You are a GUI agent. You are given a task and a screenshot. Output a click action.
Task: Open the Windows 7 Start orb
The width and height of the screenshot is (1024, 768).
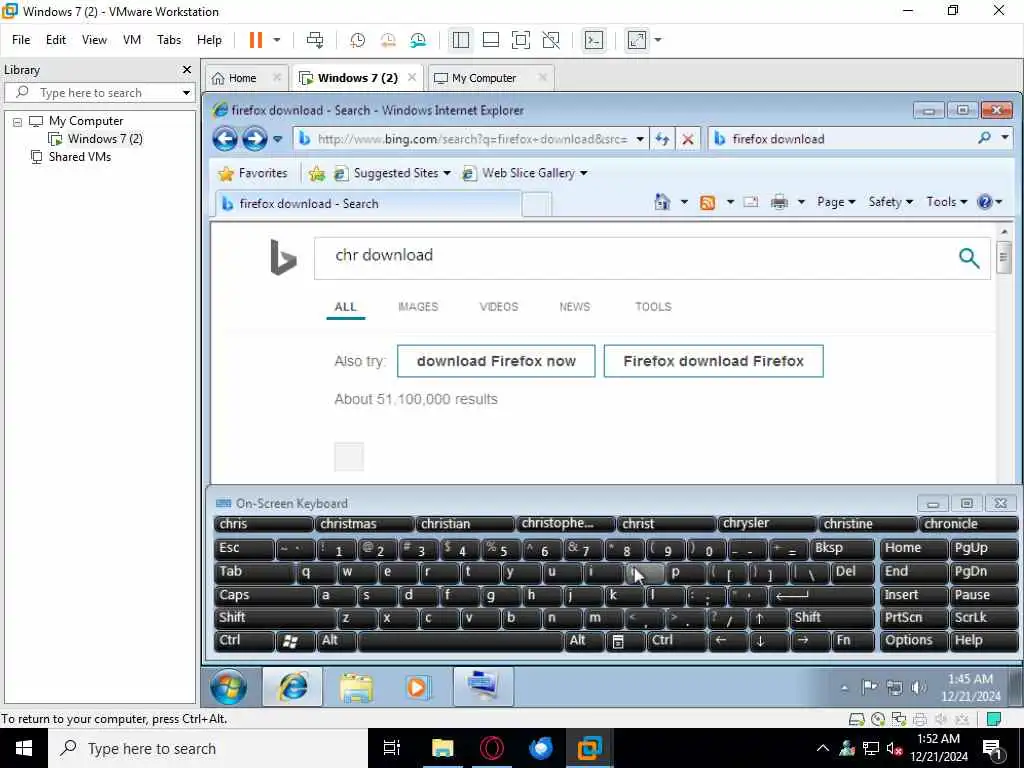(x=229, y=686)
